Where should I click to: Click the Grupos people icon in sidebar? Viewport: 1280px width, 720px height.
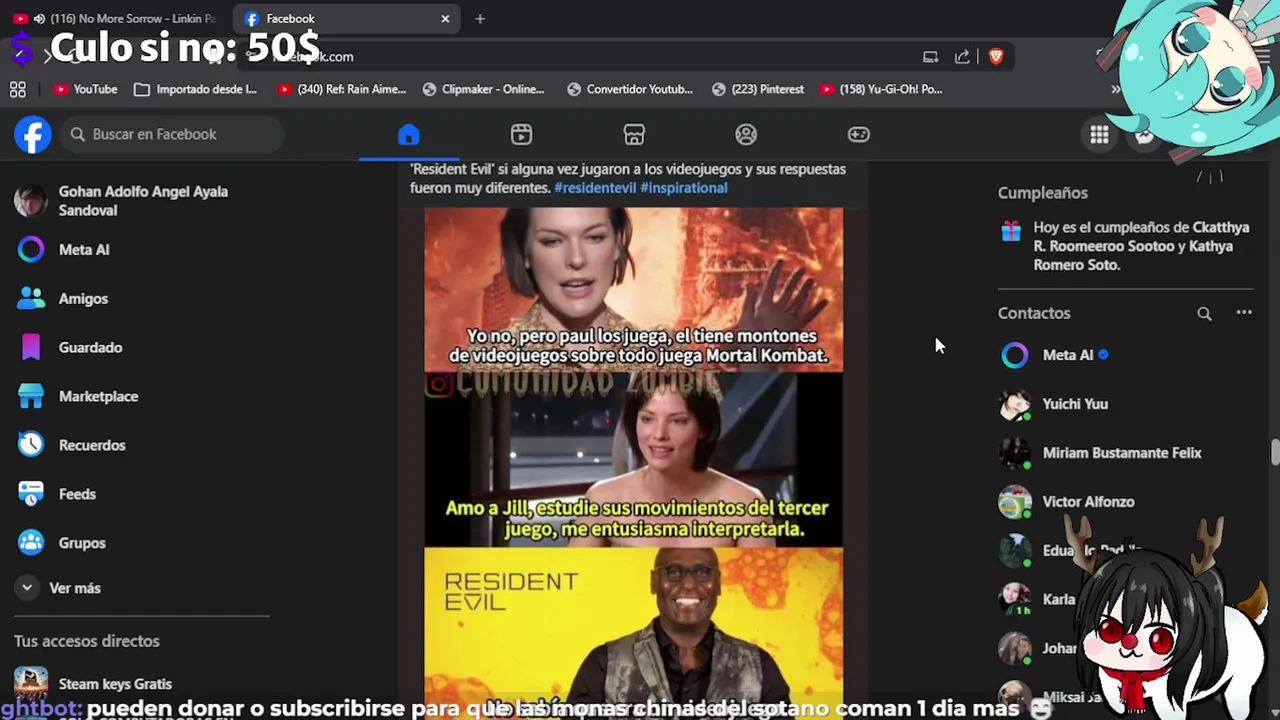31,543
